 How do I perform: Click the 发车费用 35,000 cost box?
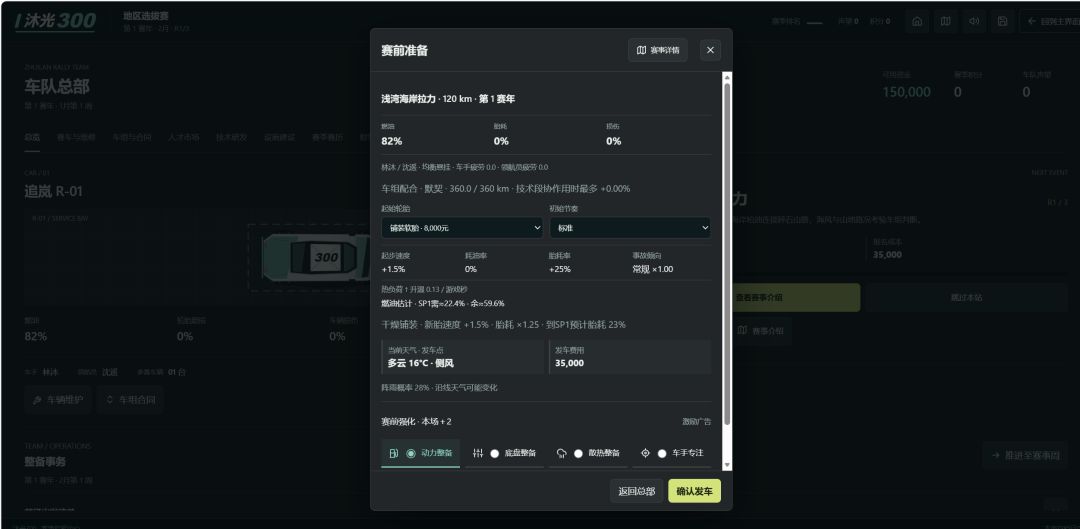pyautogui.click(x=630, y=357)
